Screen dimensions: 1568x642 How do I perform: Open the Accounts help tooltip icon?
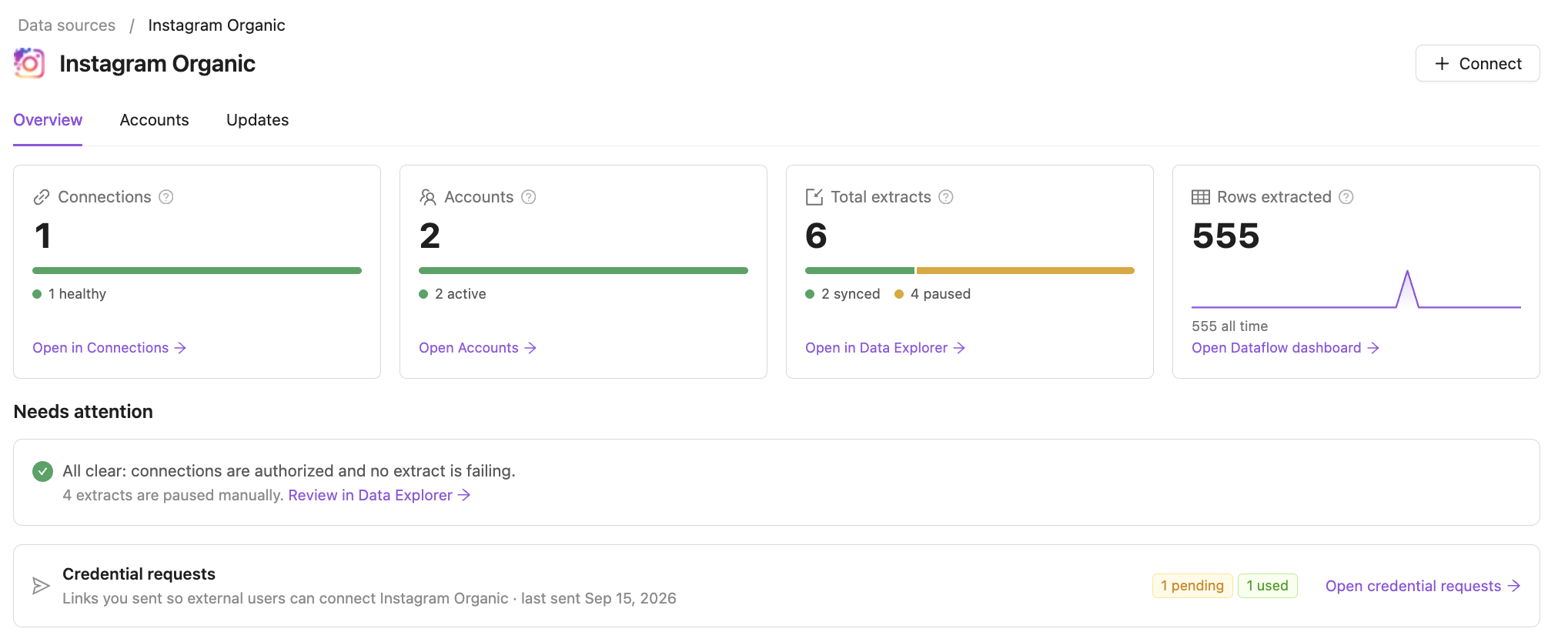529,197
